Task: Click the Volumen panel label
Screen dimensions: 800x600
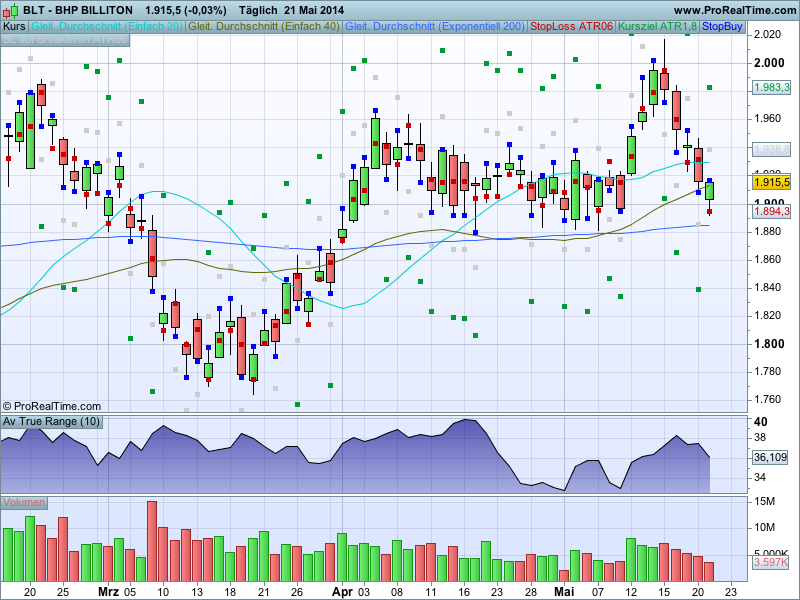Action: tap(23, 503)
